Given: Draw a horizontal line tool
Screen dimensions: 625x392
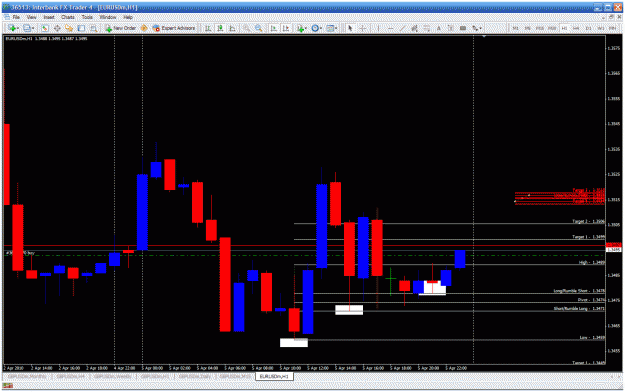Looking at the screenshot, I should click(x=391, y=28).
